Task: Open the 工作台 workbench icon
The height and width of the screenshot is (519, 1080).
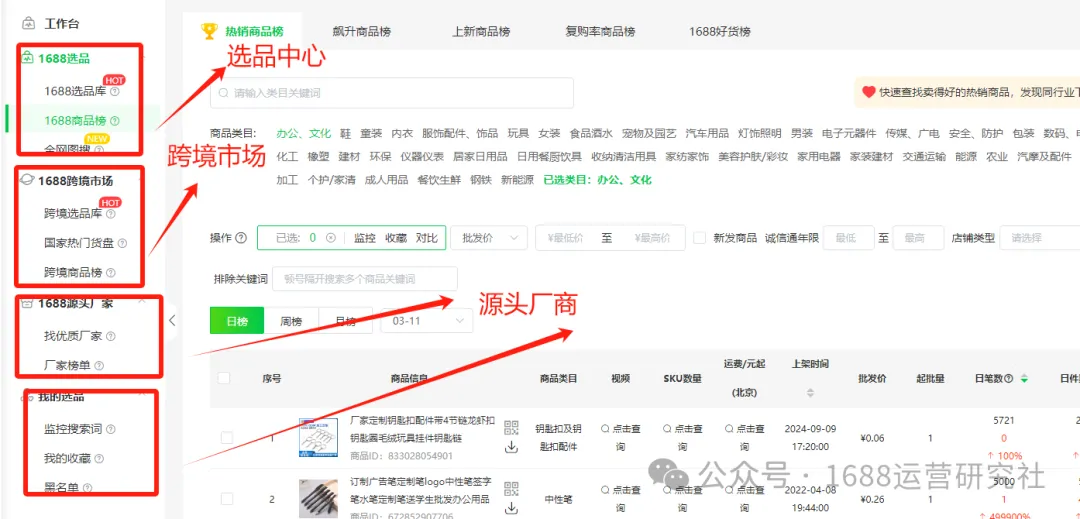Action: (x=28, y=23)
